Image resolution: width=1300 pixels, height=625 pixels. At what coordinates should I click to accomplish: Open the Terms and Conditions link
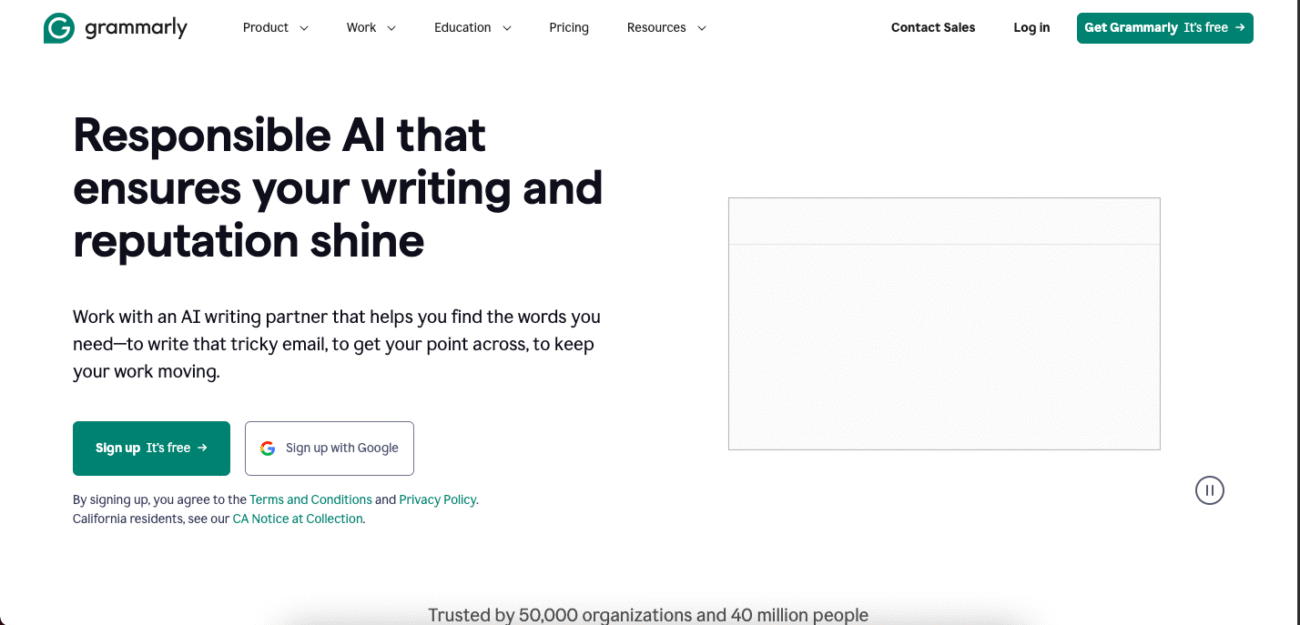coord(311,499)
